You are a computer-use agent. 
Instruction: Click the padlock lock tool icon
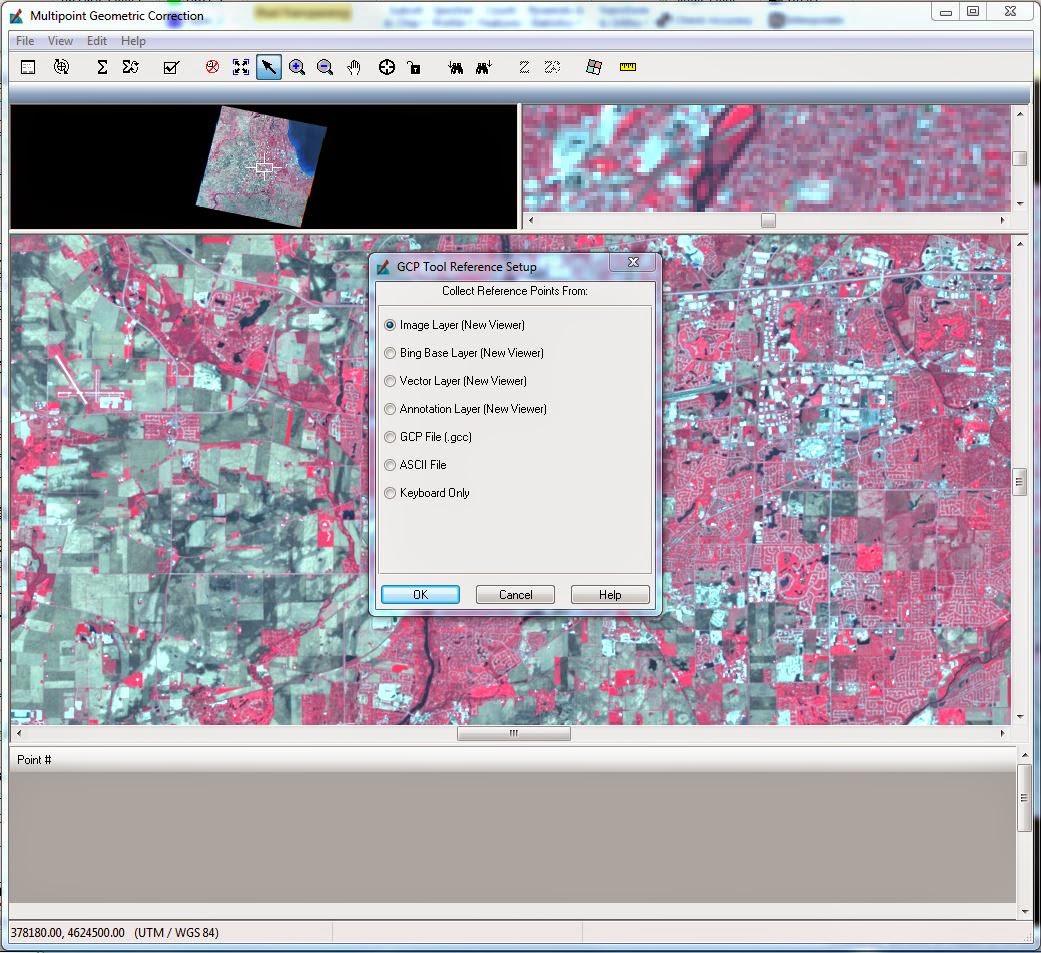click(414, 67)
